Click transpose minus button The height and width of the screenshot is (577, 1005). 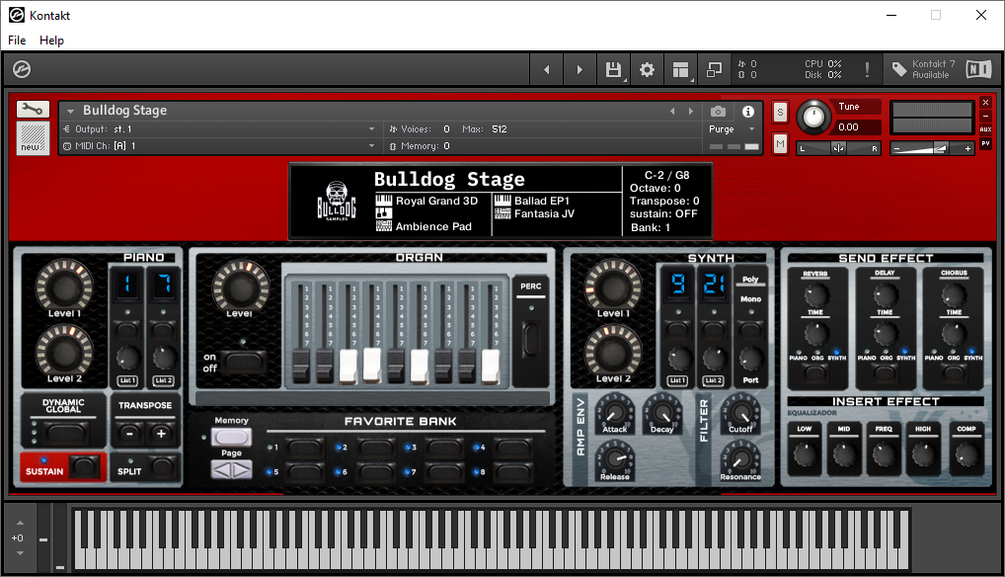[129, 434]
